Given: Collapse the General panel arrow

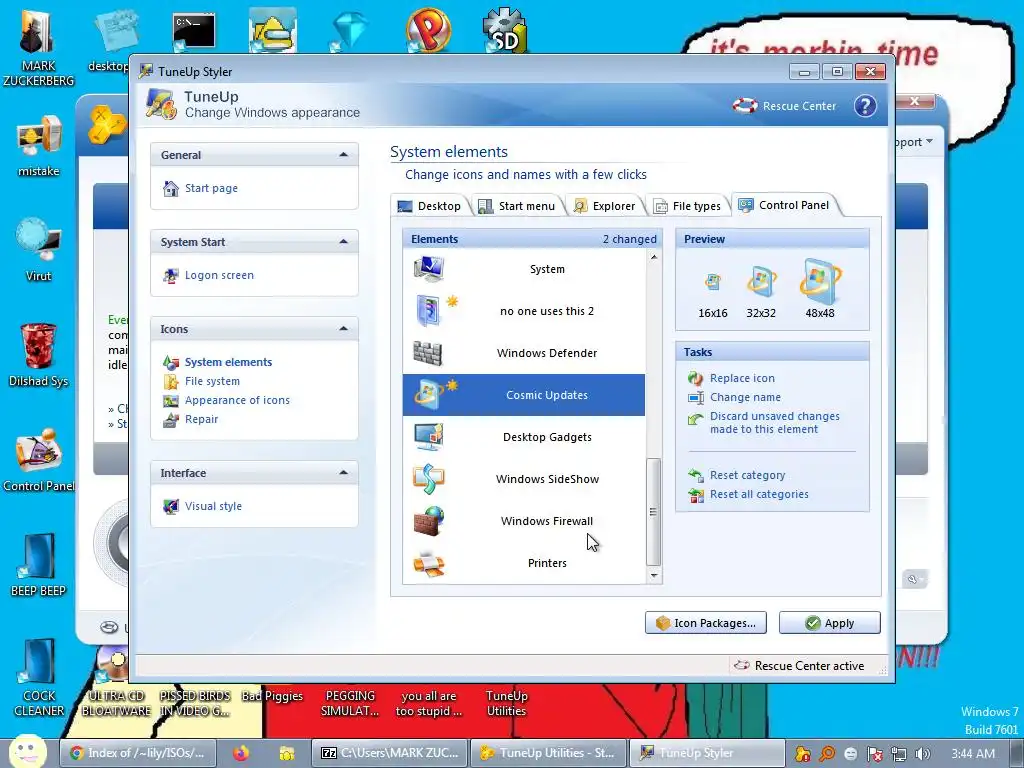Looking at the screenshot, I should click(344, 155).
